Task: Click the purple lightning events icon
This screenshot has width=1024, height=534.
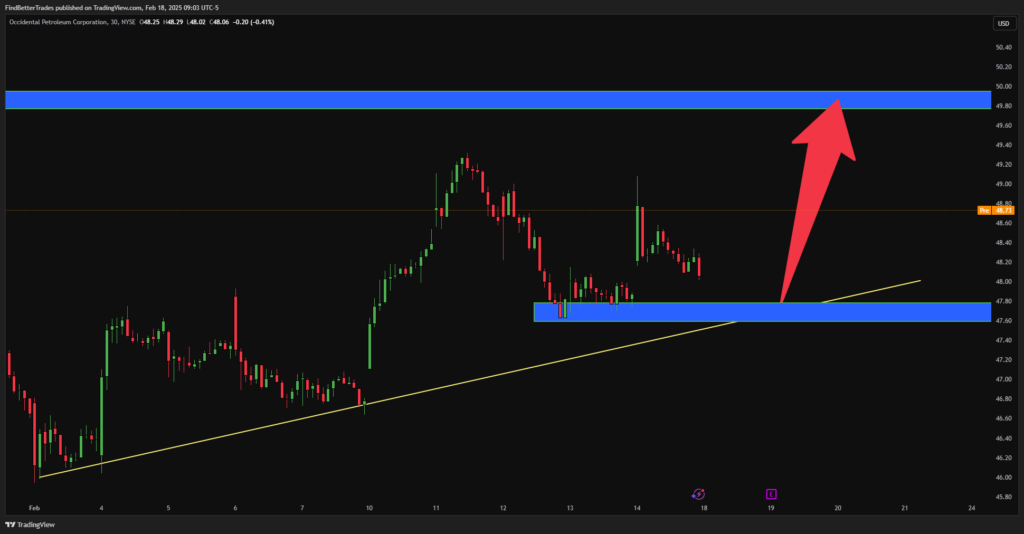Action: (x=698, y=494)
